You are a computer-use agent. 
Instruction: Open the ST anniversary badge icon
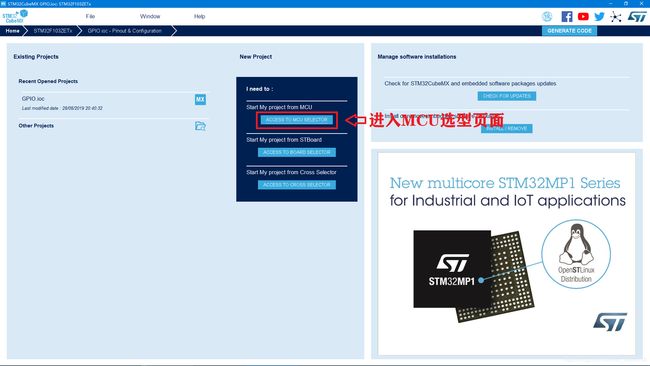pos(547,16)
